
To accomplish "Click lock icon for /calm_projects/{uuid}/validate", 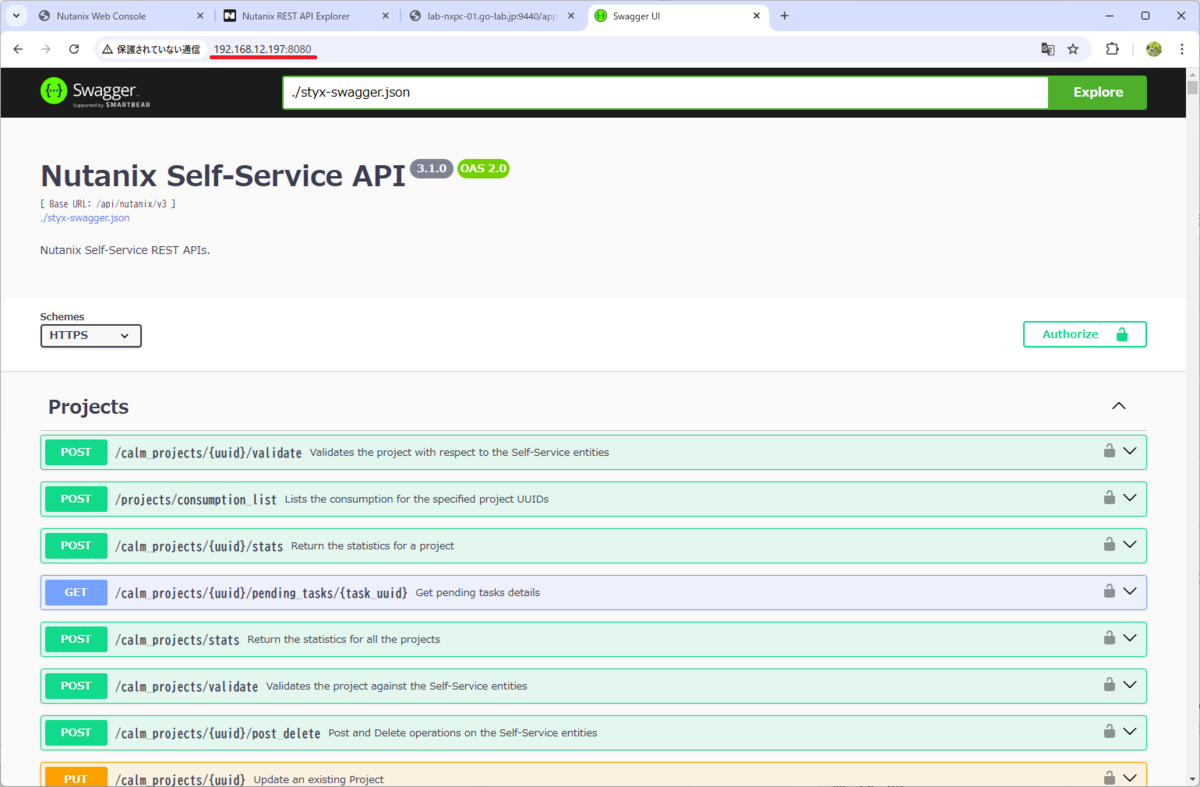I will (1109, 451).
